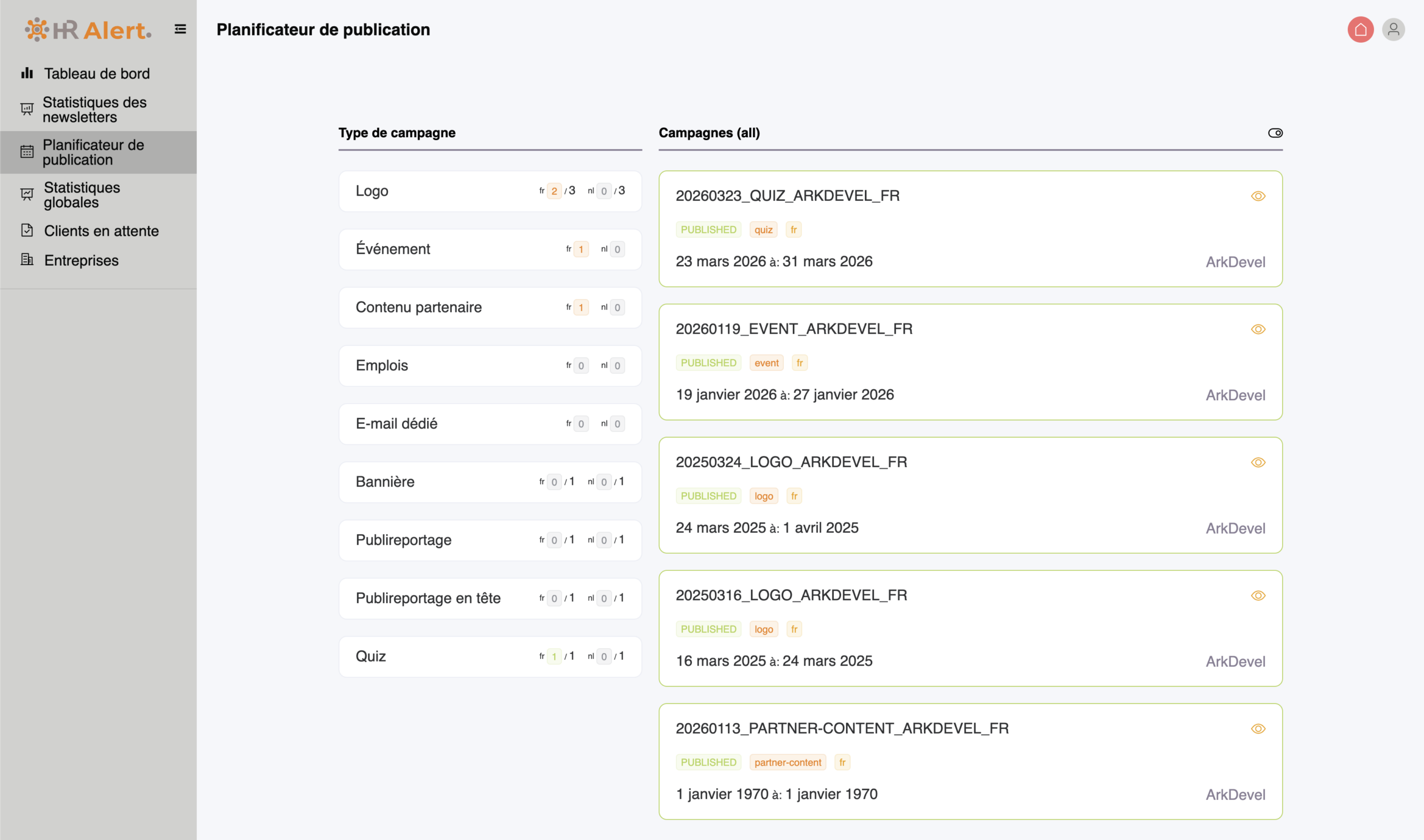The image size is (1424, 840).
Task: Click the quiz tag on the QUIZ campaign
Action: [x=763, y=230]
